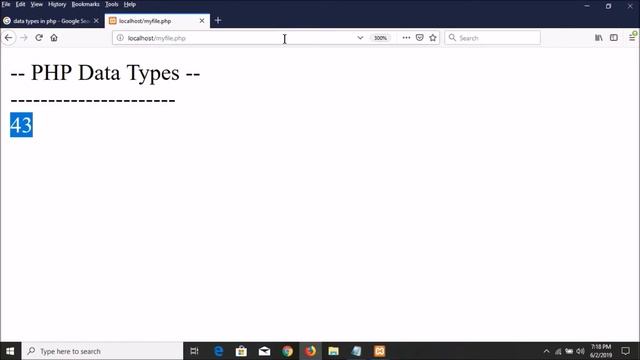Open the Edit menu
640x360 pixels.
20,4
